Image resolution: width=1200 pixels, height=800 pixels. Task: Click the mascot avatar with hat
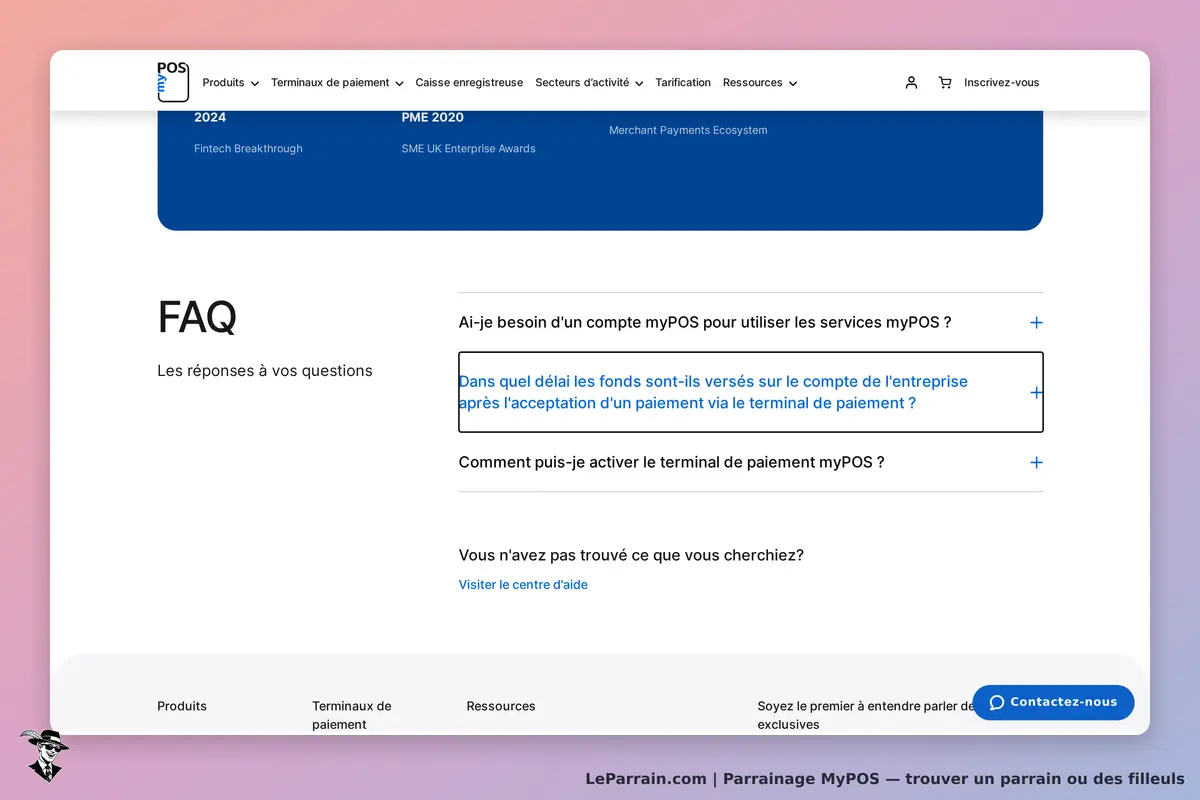44,755
